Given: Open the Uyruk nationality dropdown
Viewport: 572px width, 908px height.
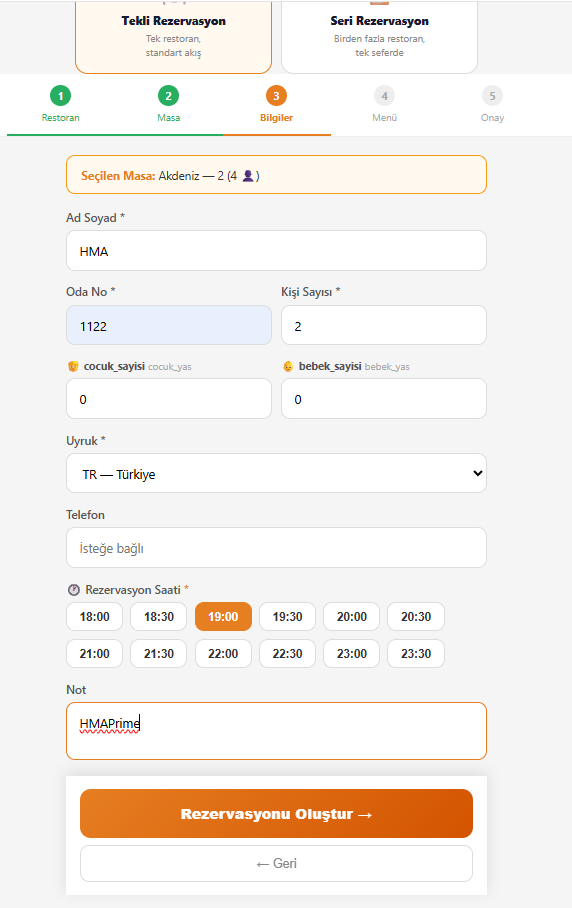Looking at the screenshot, I should (x=276, y=473).
